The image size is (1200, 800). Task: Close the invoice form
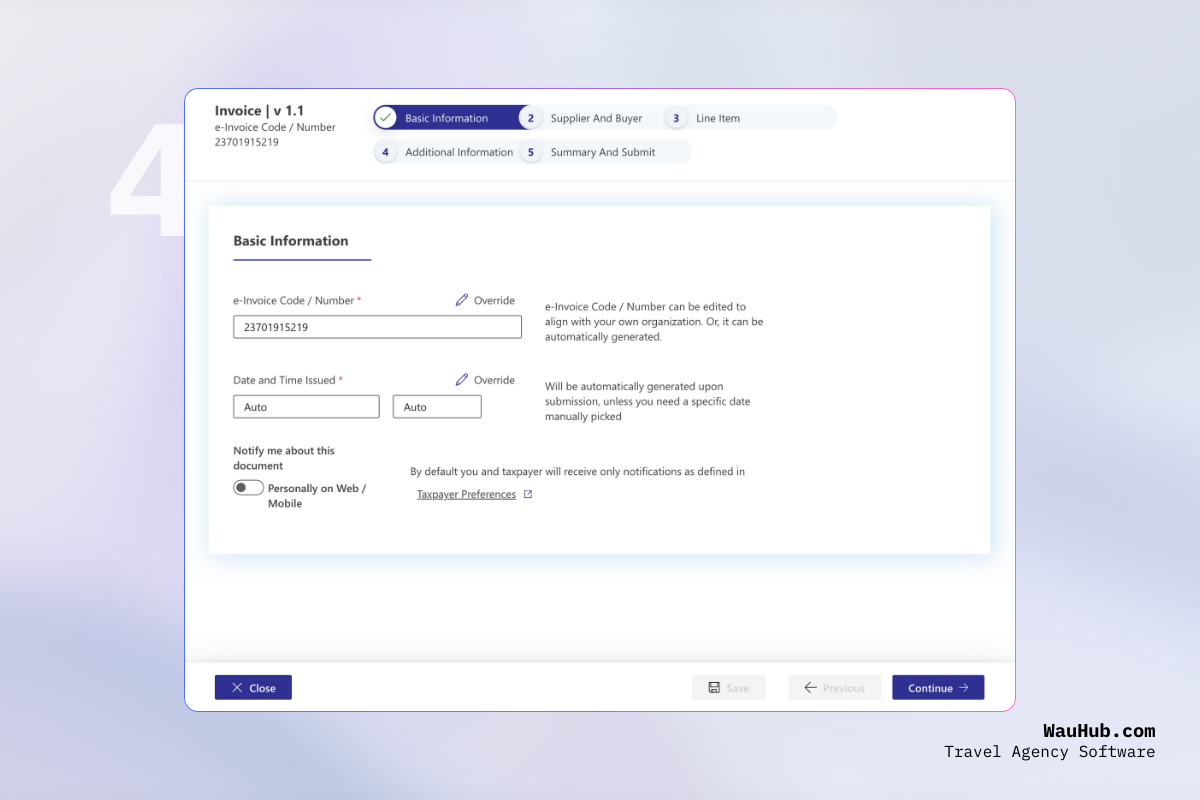click(253, 688)
